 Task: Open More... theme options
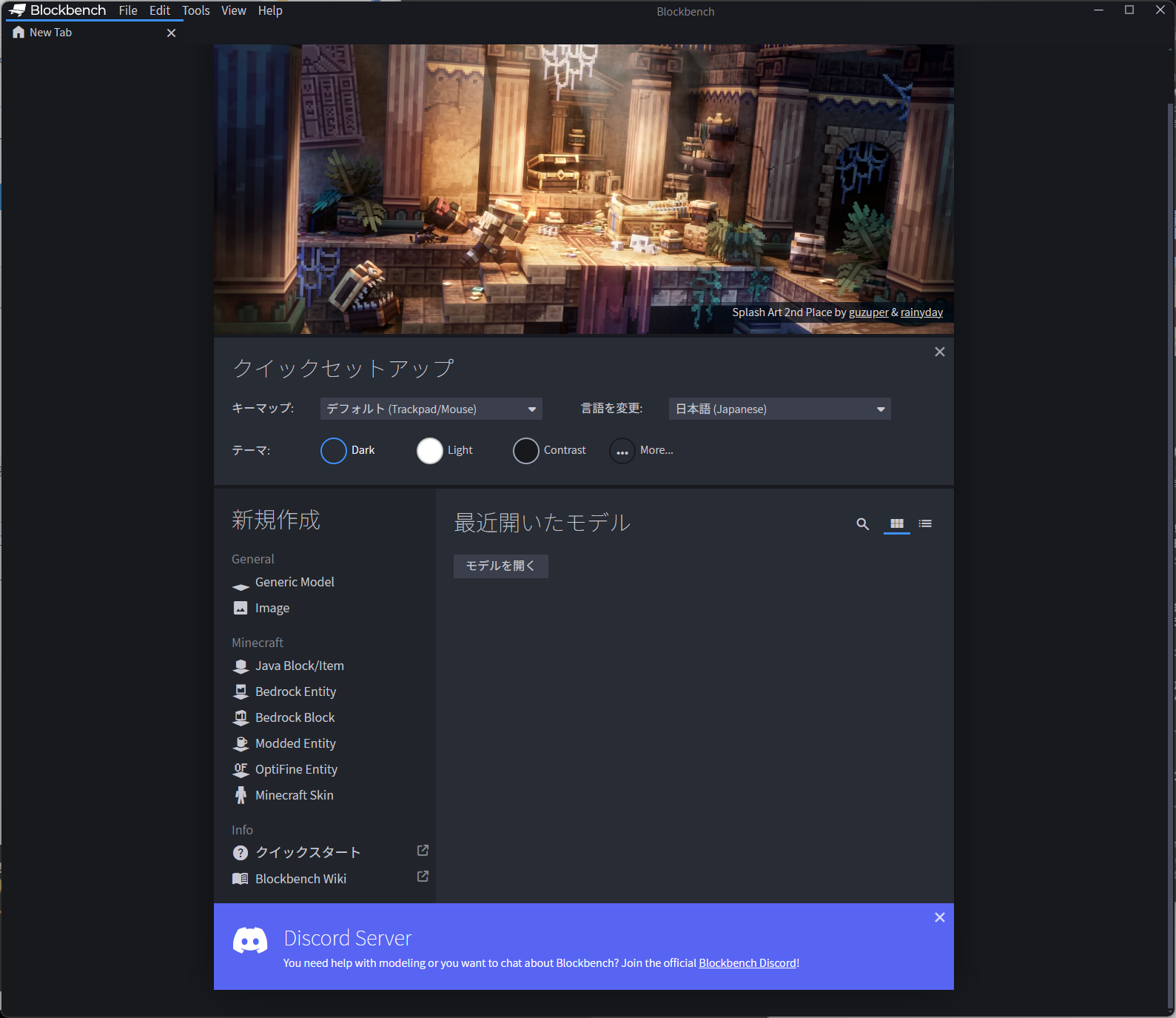click(642, 450)
